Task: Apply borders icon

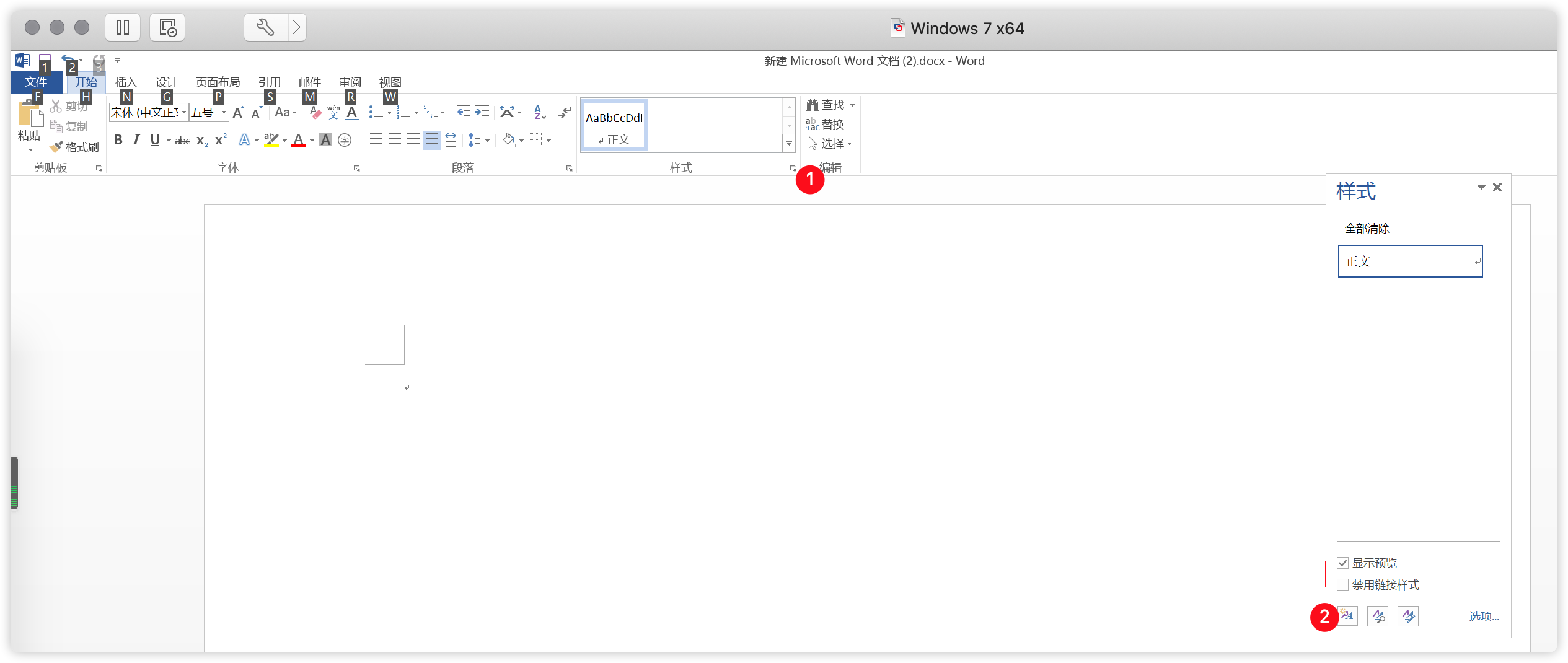Action: point(535,141)
